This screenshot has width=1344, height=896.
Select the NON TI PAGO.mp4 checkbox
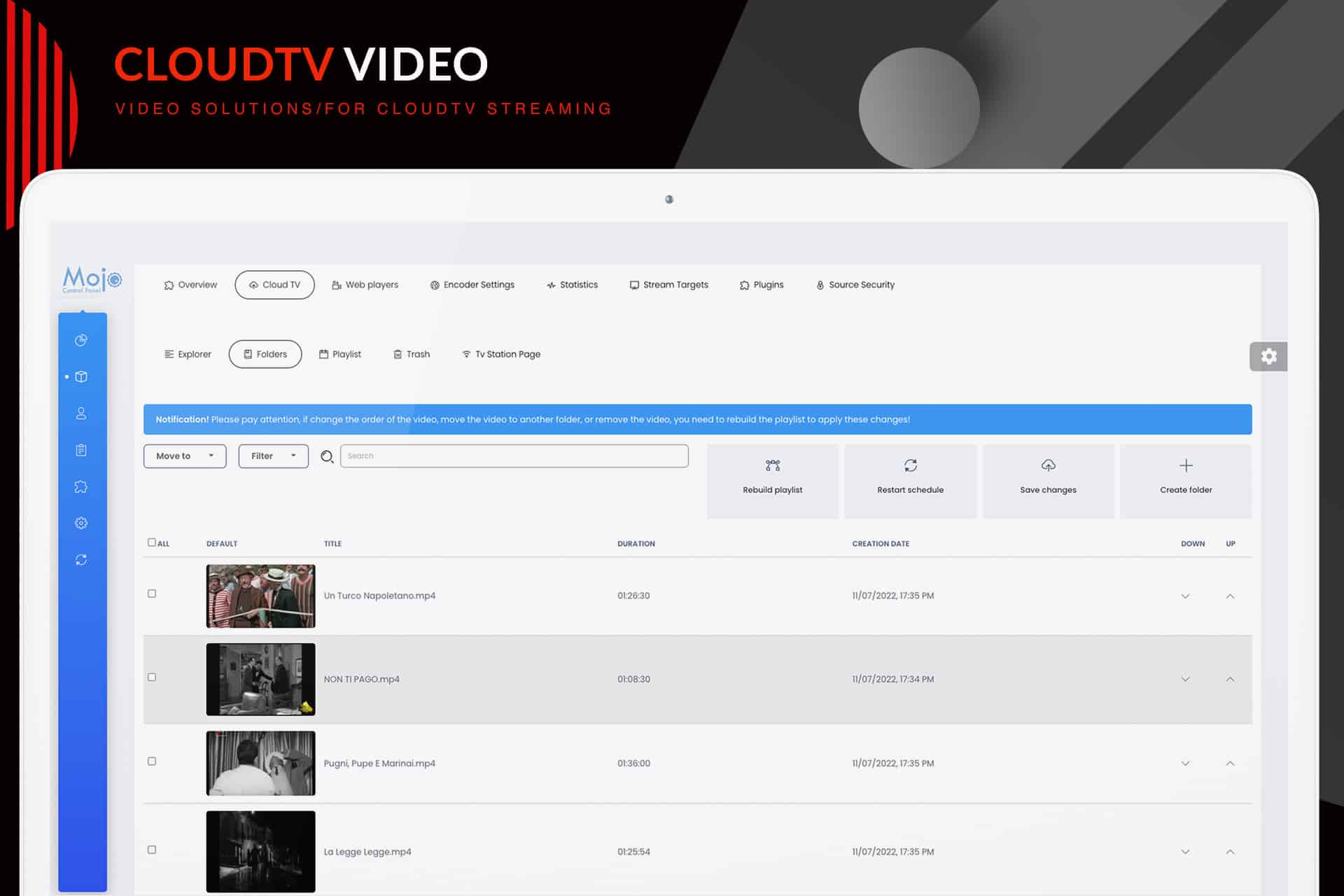pos(152,678)
